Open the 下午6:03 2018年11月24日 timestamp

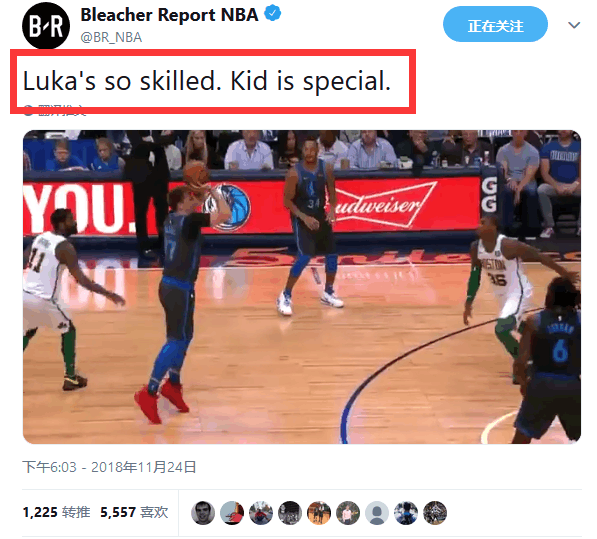(109, 467)
